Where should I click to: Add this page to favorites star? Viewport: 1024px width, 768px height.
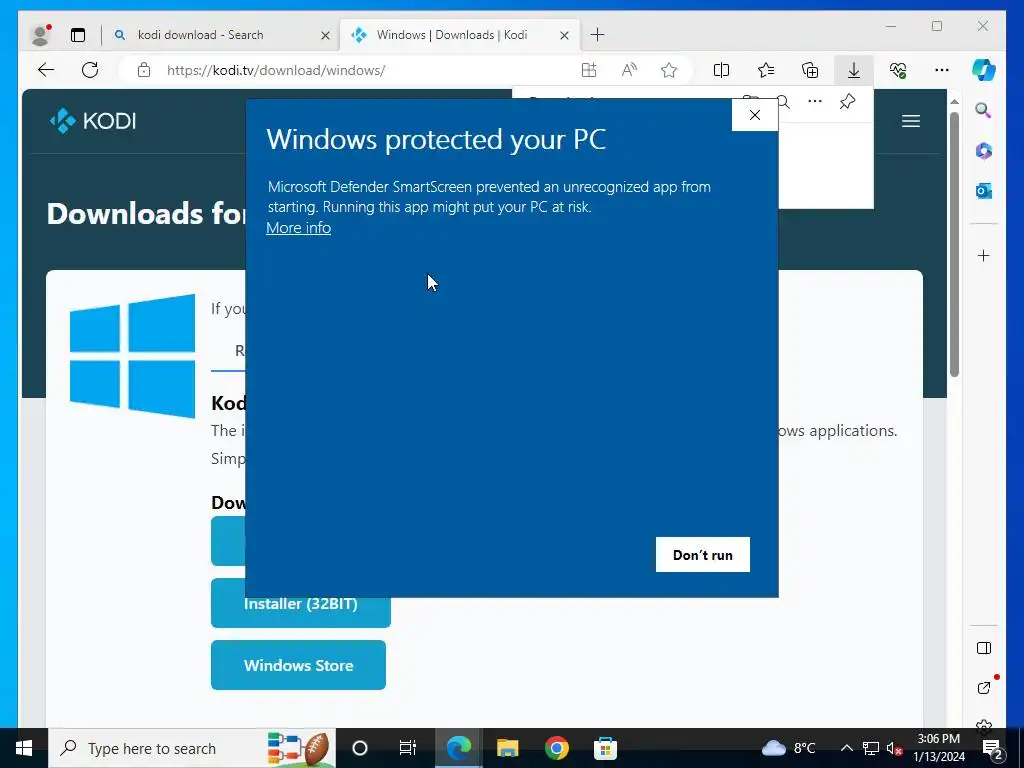[669, 70]
